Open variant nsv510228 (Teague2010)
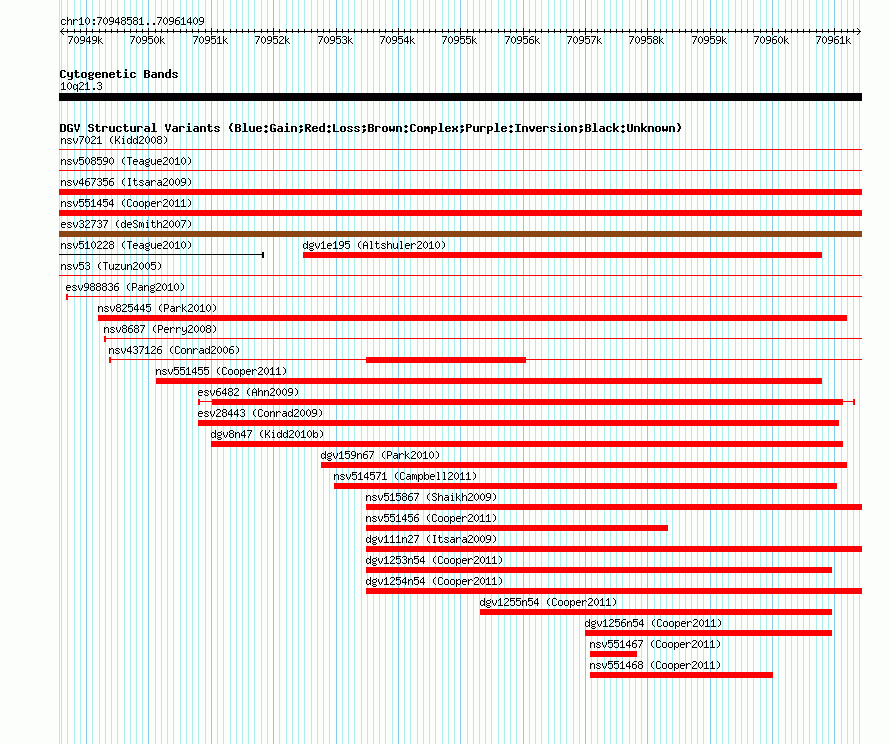 [x=126, y=245]
